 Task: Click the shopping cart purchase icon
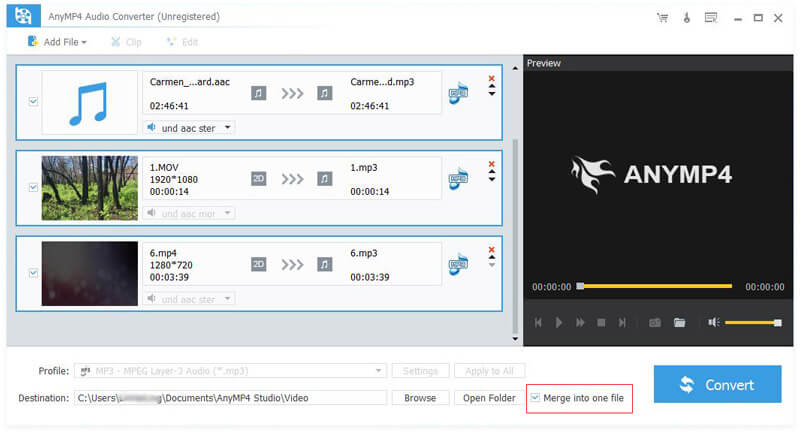661,17
